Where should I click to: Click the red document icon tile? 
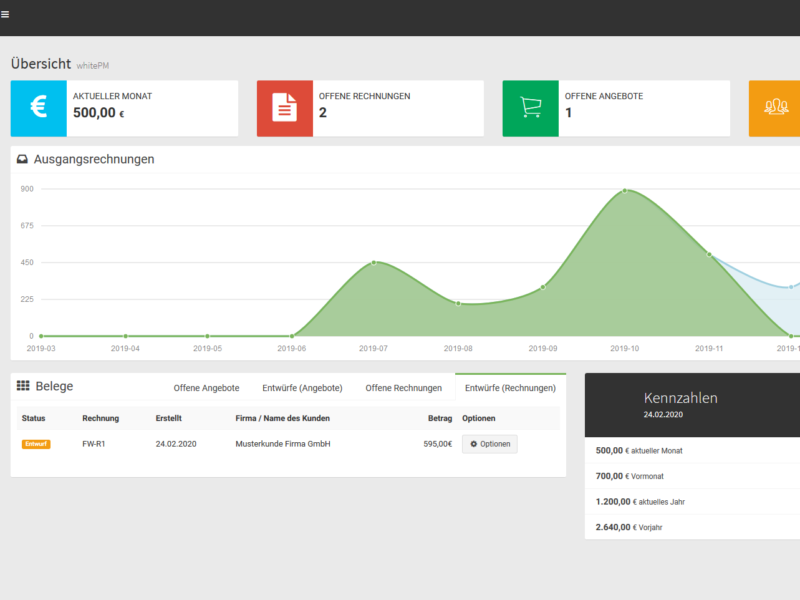click(x=285, y=108)
